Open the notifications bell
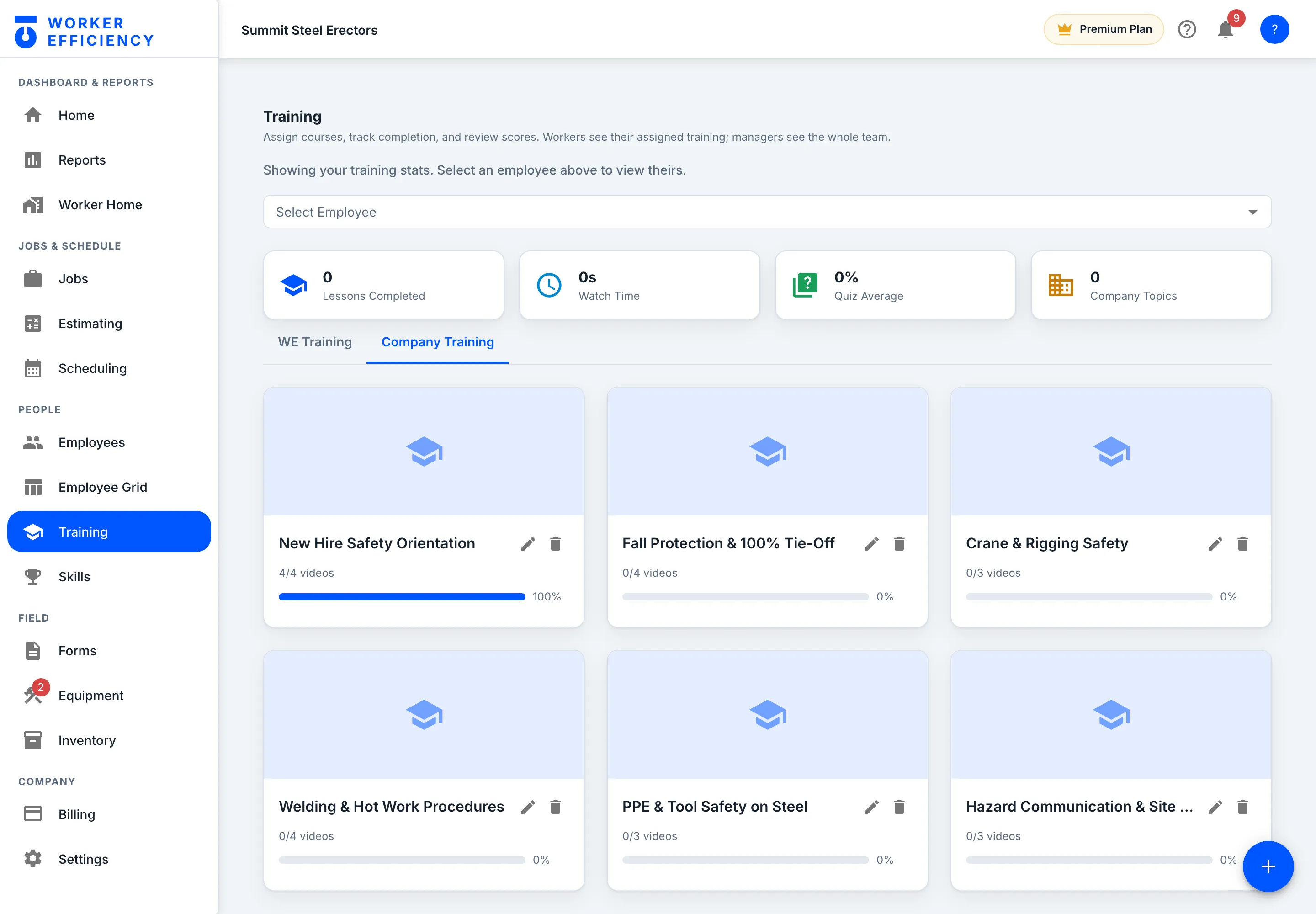 coord(1226,29)
